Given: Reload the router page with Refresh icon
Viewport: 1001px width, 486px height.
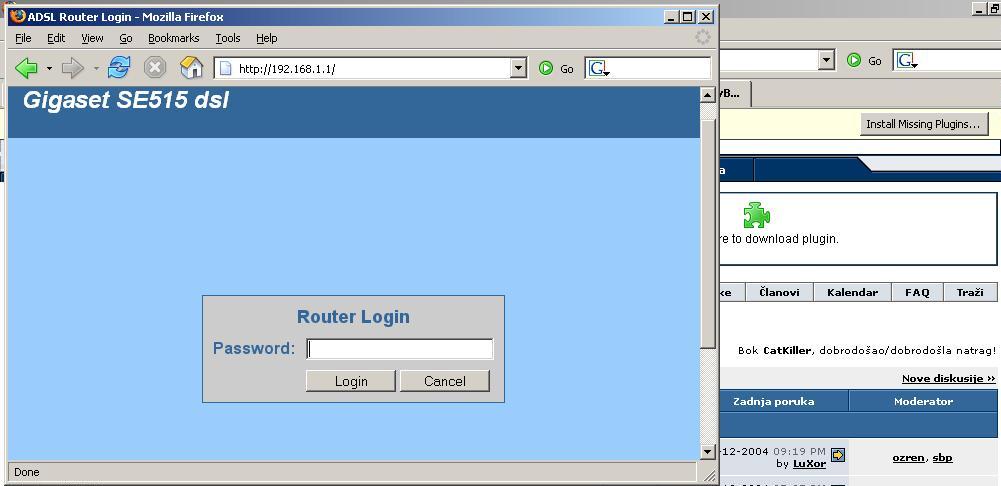Looking at the screenshot, I should pos(119,67).
